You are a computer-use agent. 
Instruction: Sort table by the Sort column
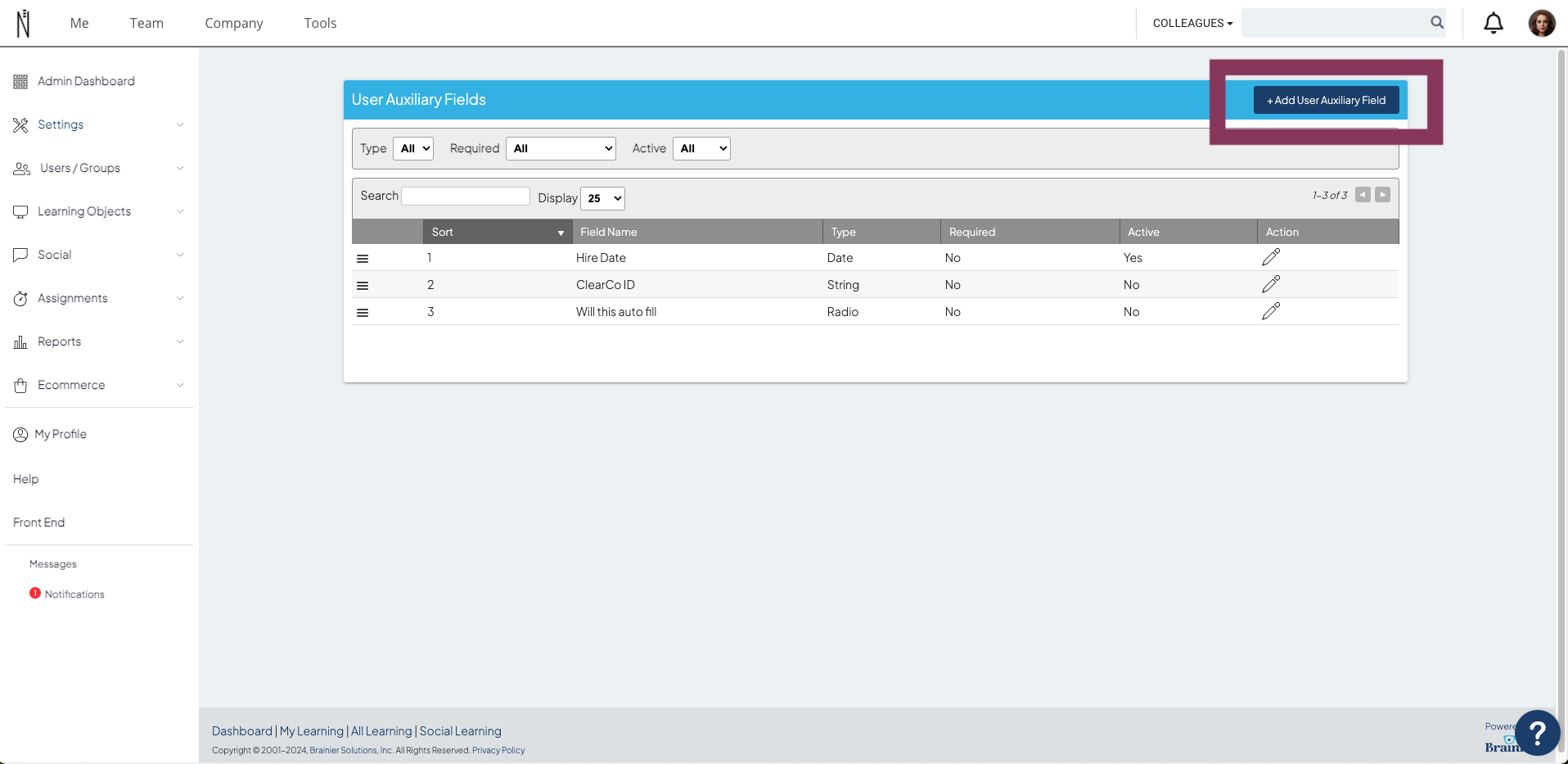click(x=498, y=232)
